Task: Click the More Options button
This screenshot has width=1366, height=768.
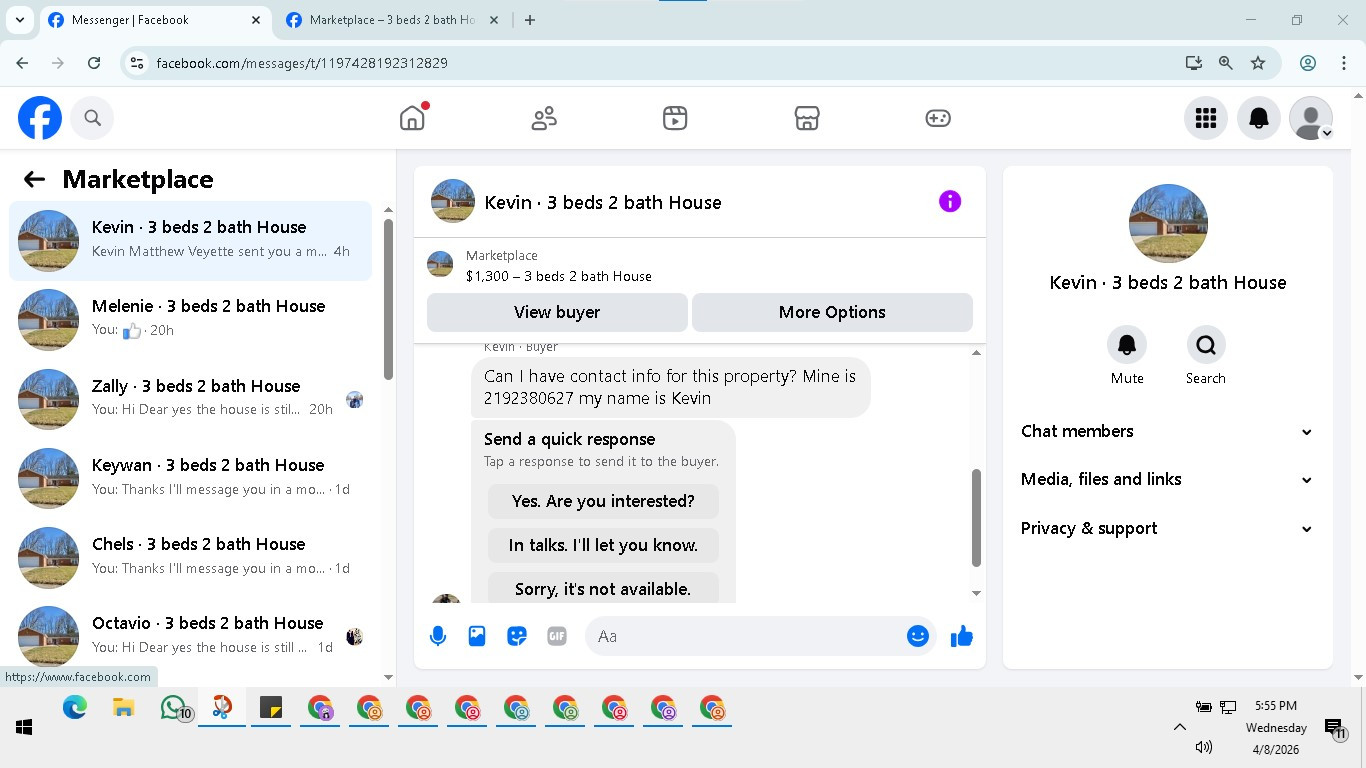Action: pos(832,312)
